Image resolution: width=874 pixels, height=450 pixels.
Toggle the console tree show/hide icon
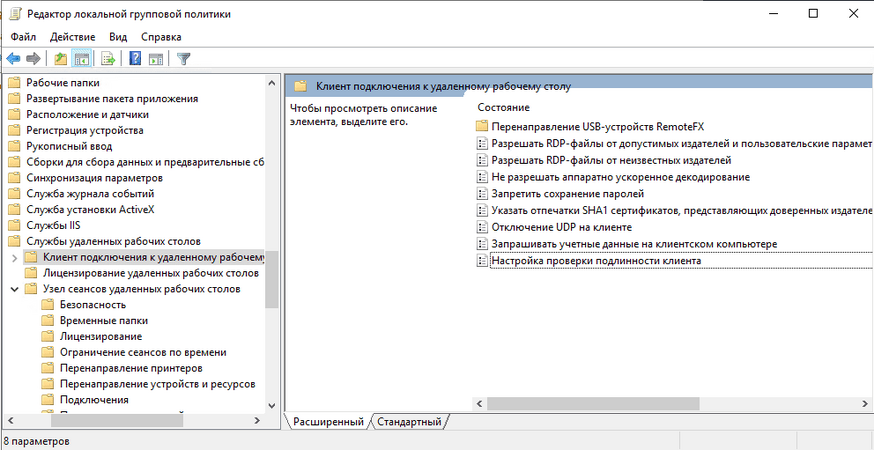(81, 59)
